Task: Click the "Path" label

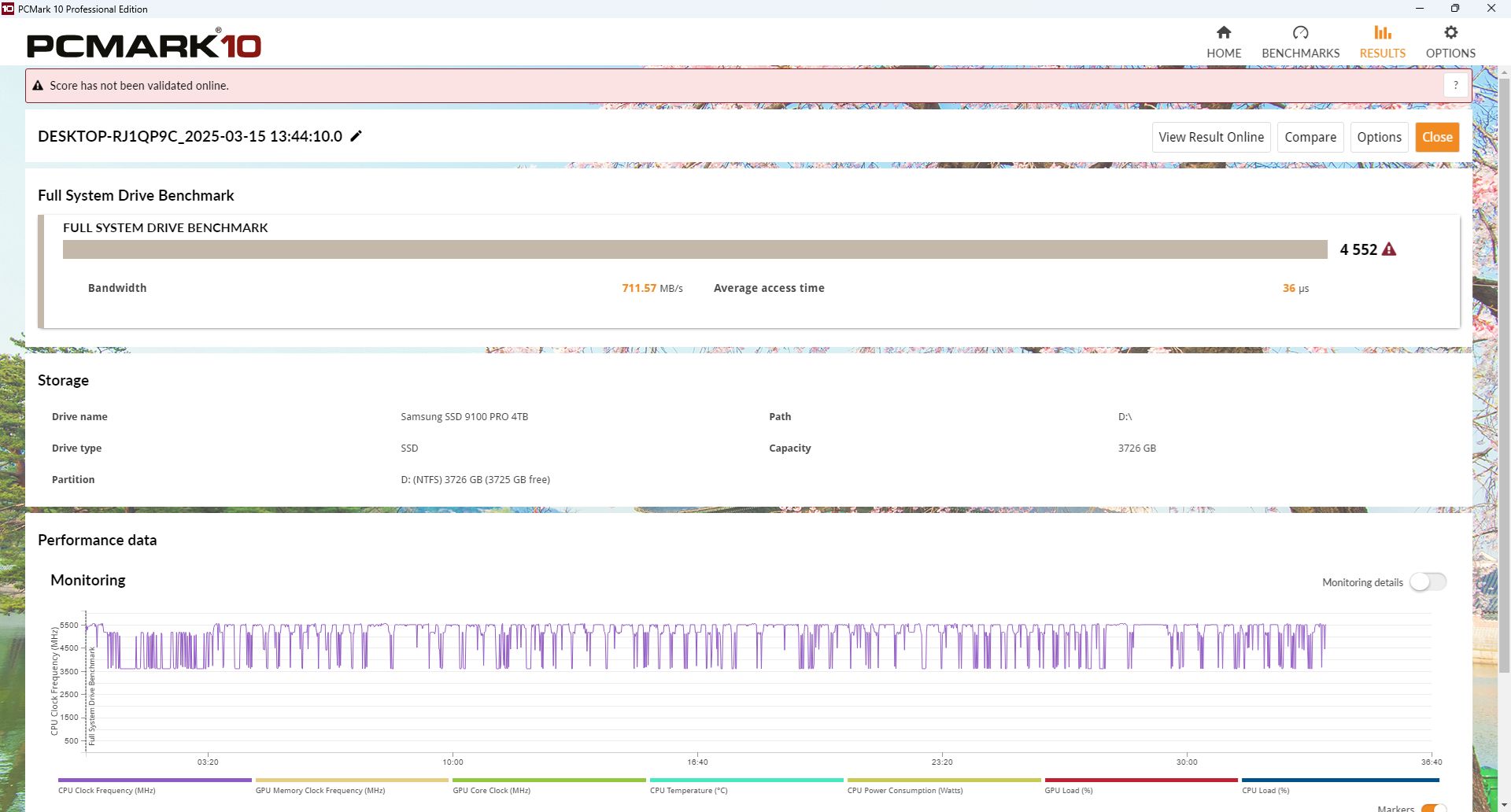Action: (x=780, y=416)
